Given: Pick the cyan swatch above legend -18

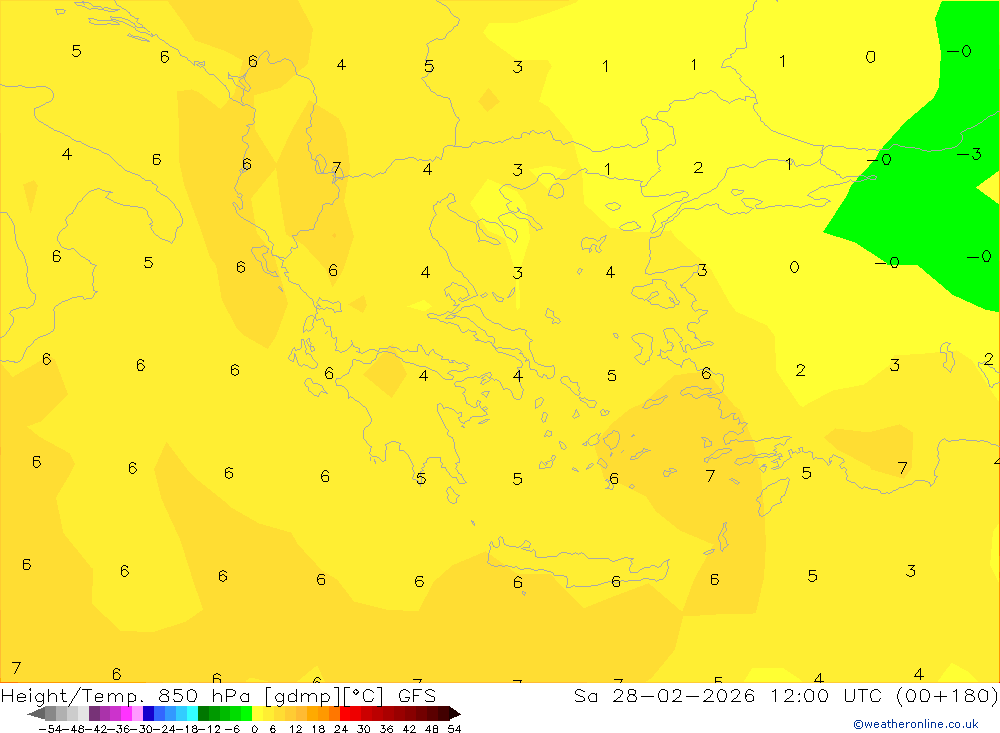Looking at the screenshot, I should (x=192, y=713).
